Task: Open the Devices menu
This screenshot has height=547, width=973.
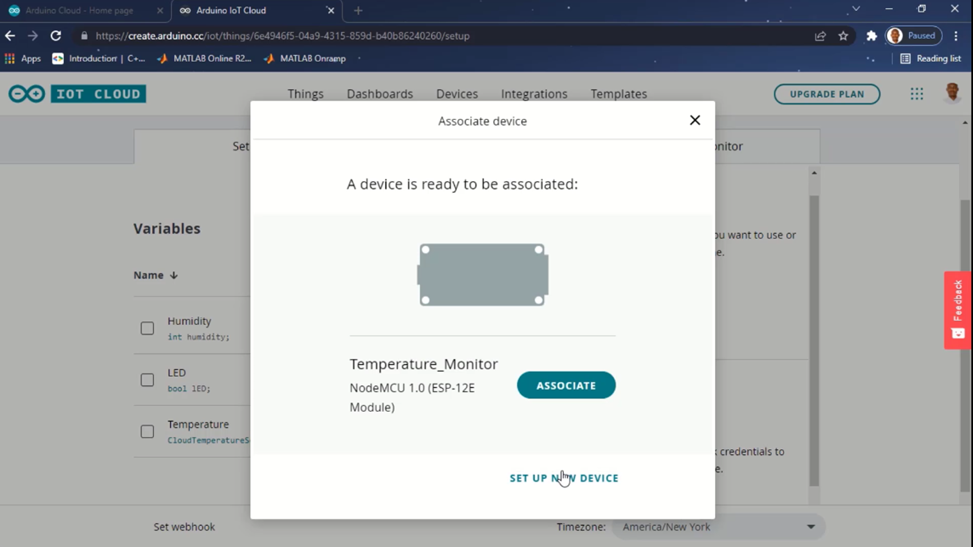Action: pyautogui.click(x=457, y=94)
